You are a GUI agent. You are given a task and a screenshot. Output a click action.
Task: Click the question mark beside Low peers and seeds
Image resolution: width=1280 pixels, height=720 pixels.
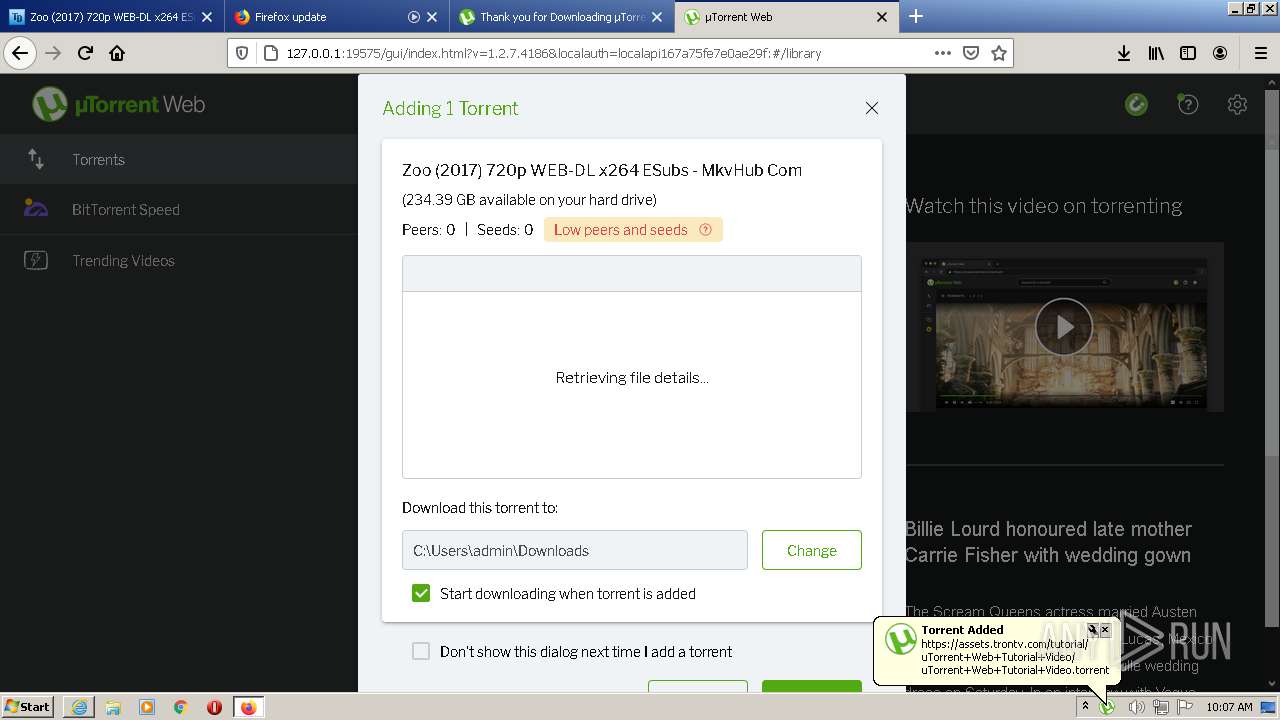point(706,230)
